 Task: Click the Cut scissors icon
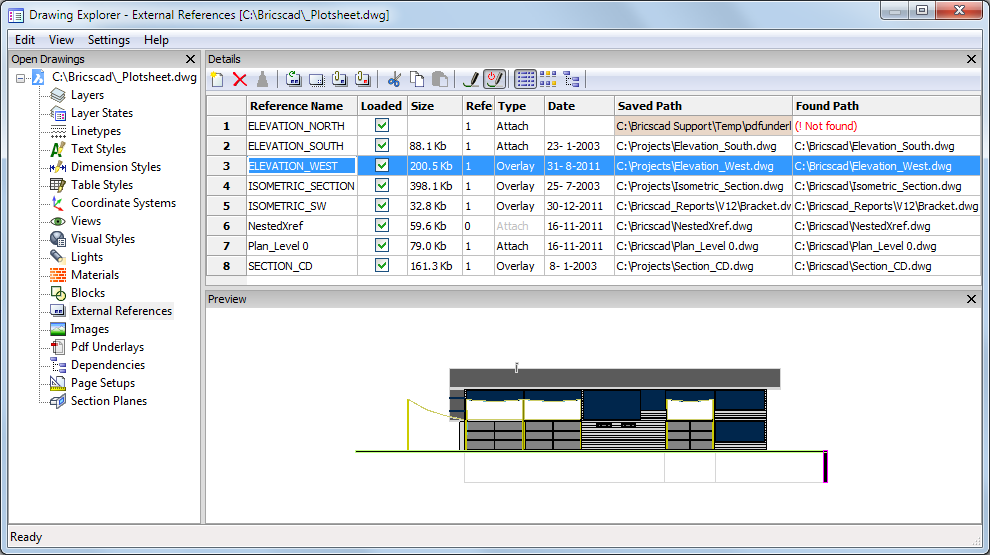click(x=394, y=80)
